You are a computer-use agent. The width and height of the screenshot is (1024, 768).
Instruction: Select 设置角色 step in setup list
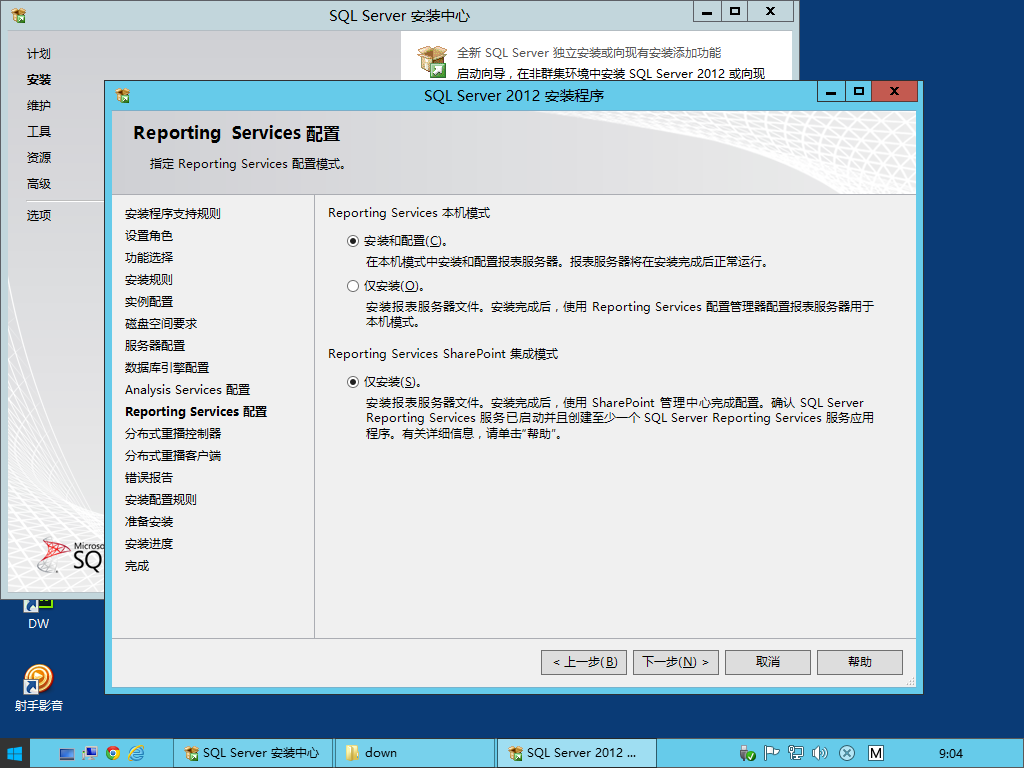coord(148,236)
